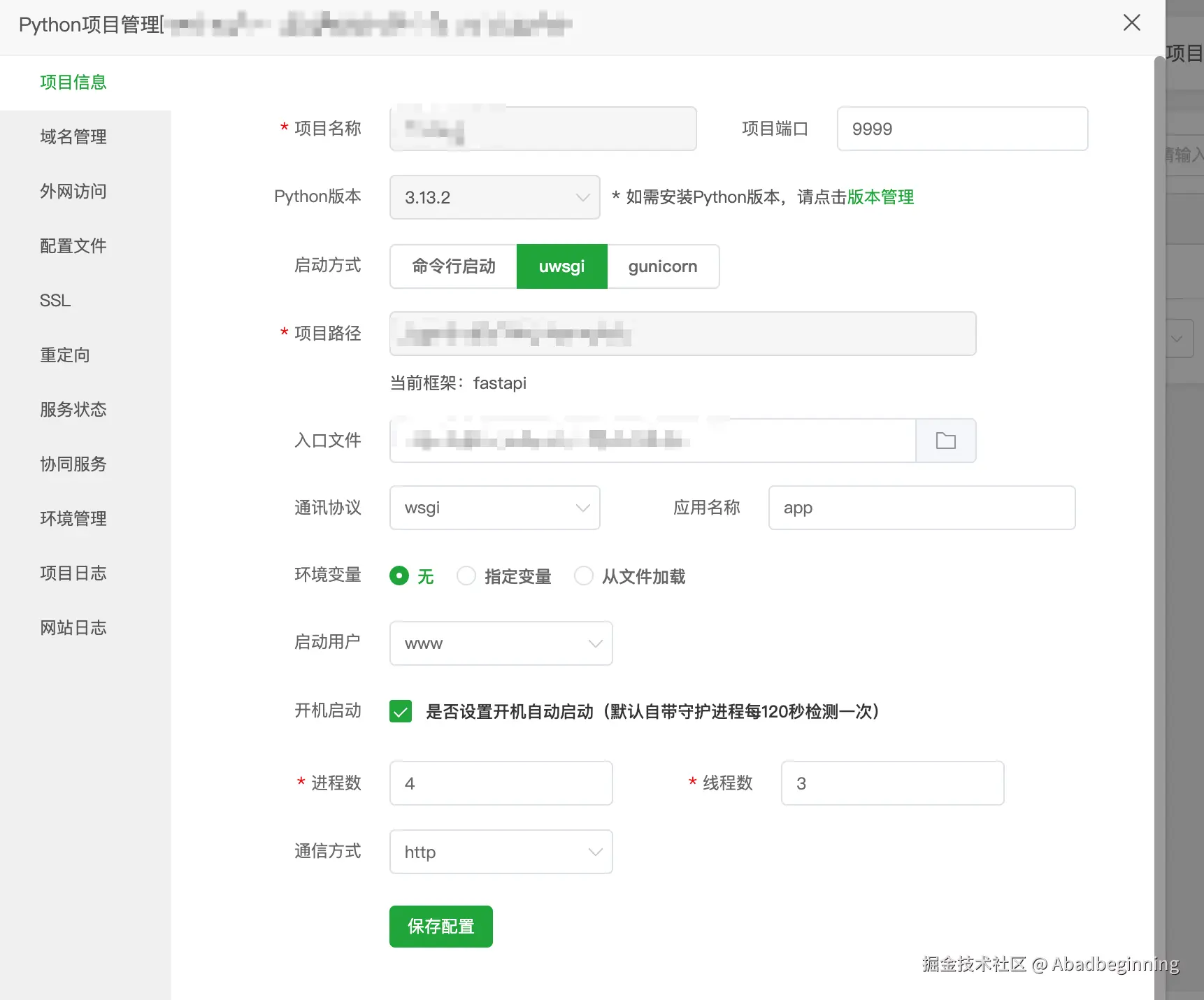Select the SSL tab

55,301
